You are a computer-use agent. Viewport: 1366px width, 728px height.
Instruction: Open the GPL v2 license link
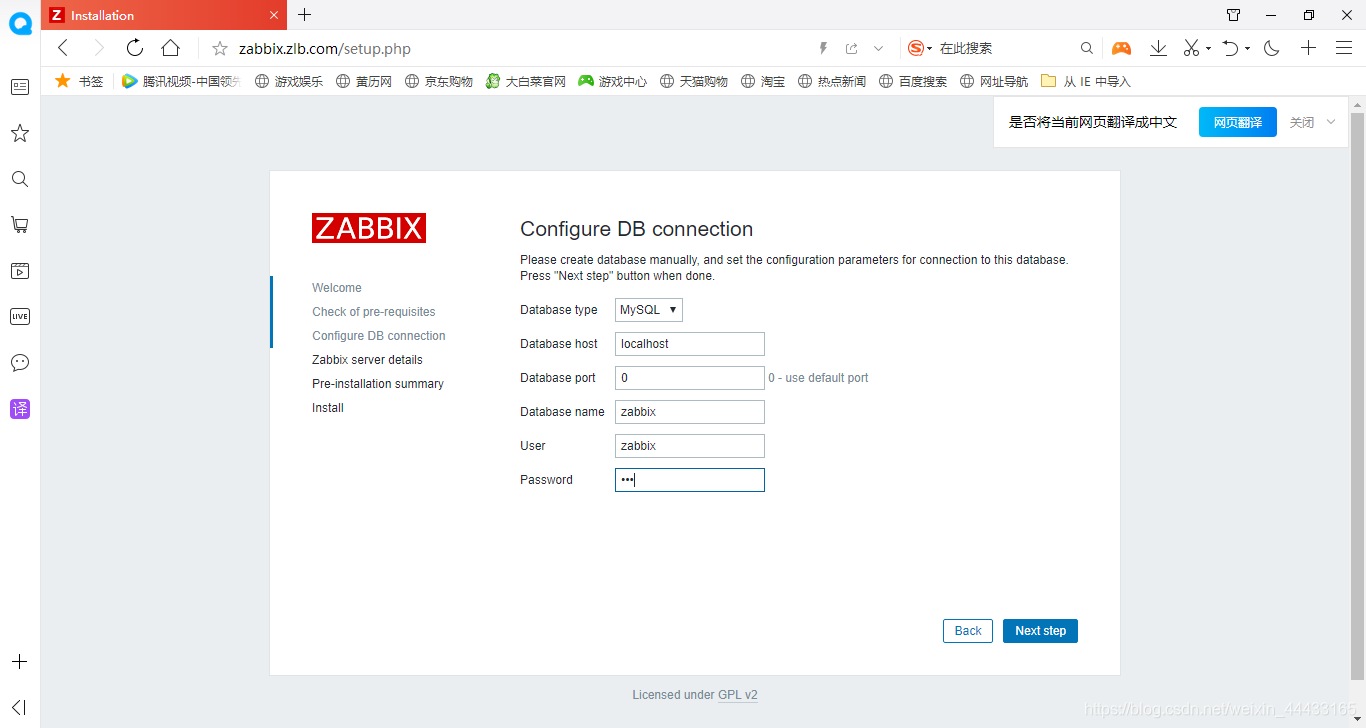(738, 695)
